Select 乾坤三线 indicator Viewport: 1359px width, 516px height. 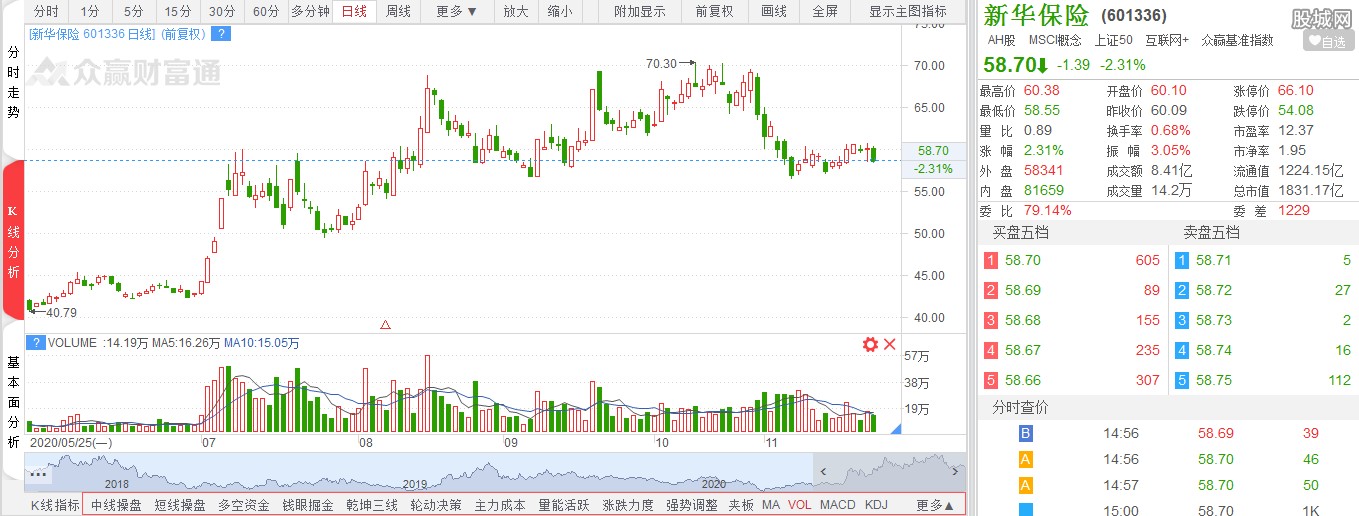(x=372, y=505)
